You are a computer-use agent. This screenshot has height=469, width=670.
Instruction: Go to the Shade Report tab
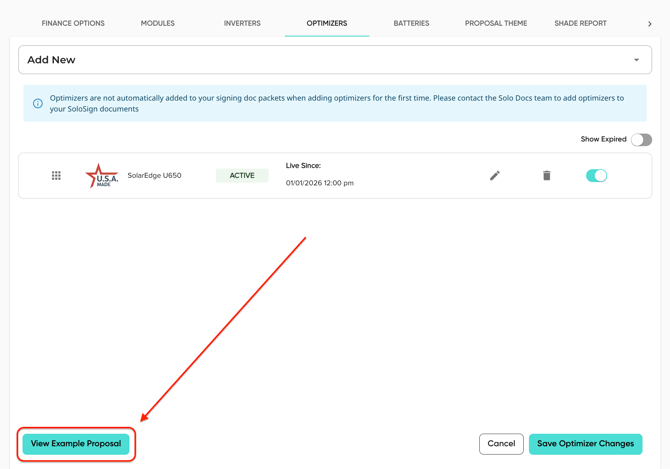[580, 23]
